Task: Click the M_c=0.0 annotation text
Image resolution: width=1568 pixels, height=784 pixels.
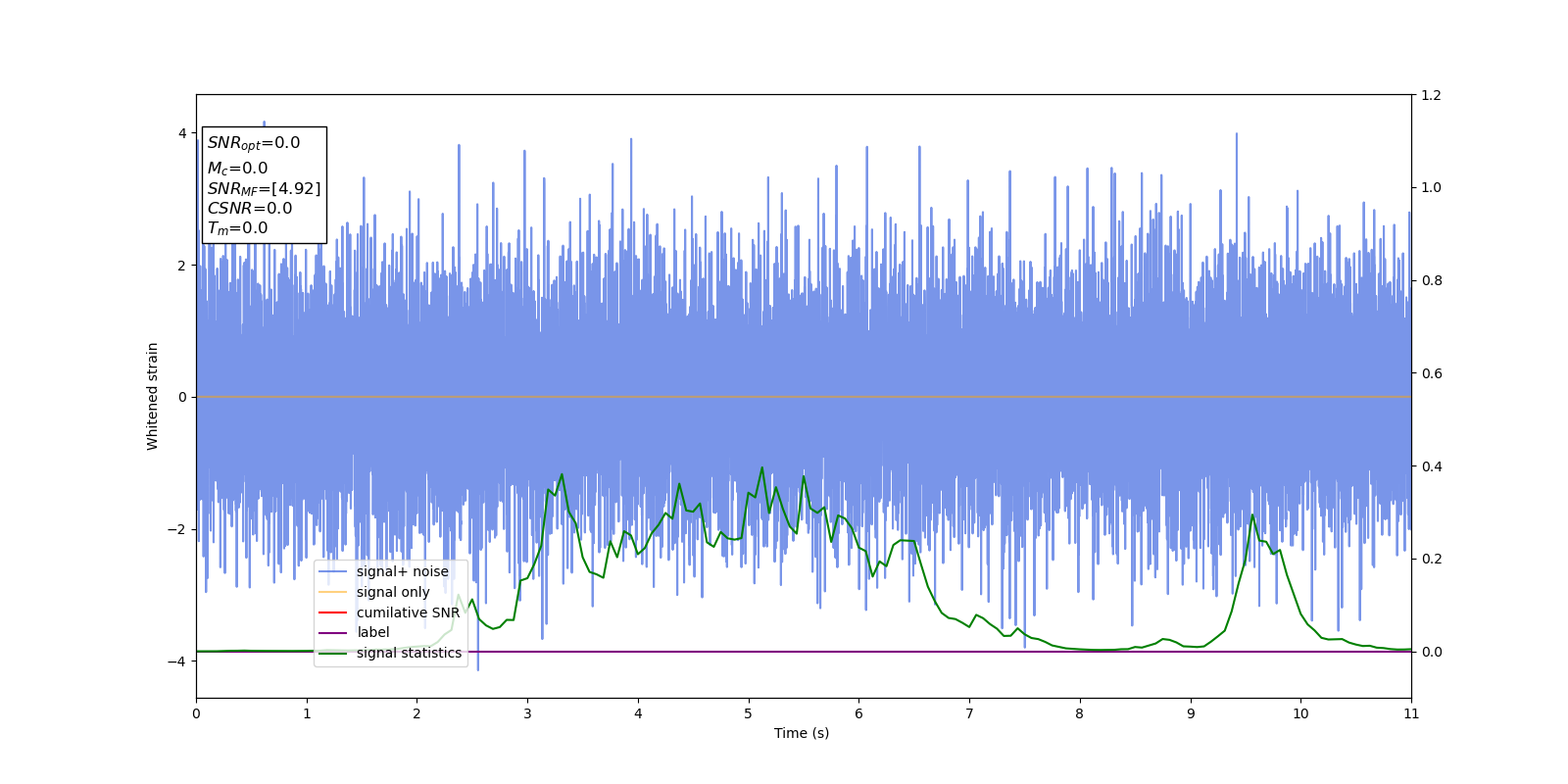Action: (x=237, y=169)
